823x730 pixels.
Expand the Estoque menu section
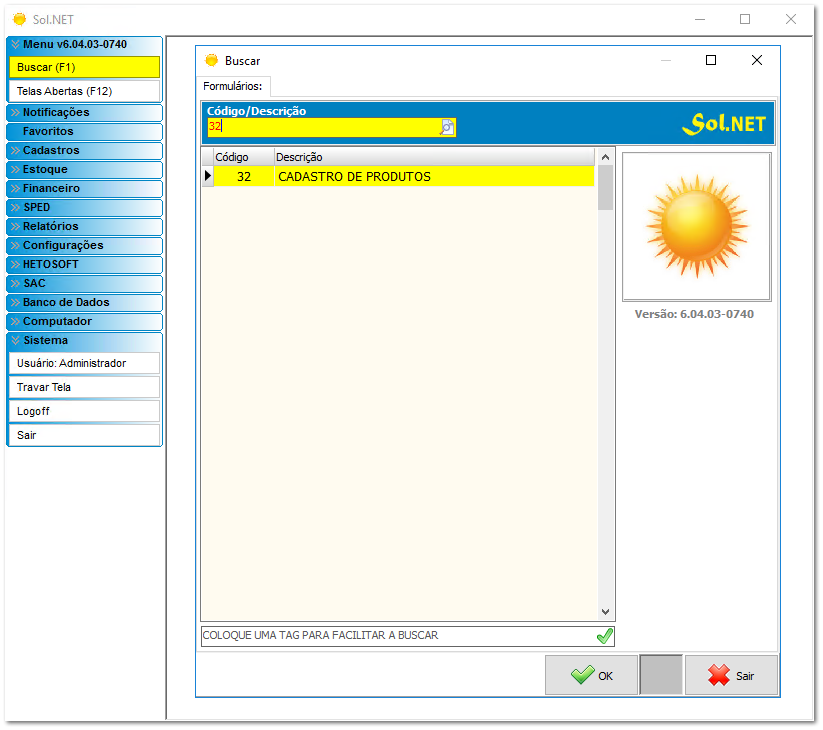pyautogui.click(x=84, y=169)
